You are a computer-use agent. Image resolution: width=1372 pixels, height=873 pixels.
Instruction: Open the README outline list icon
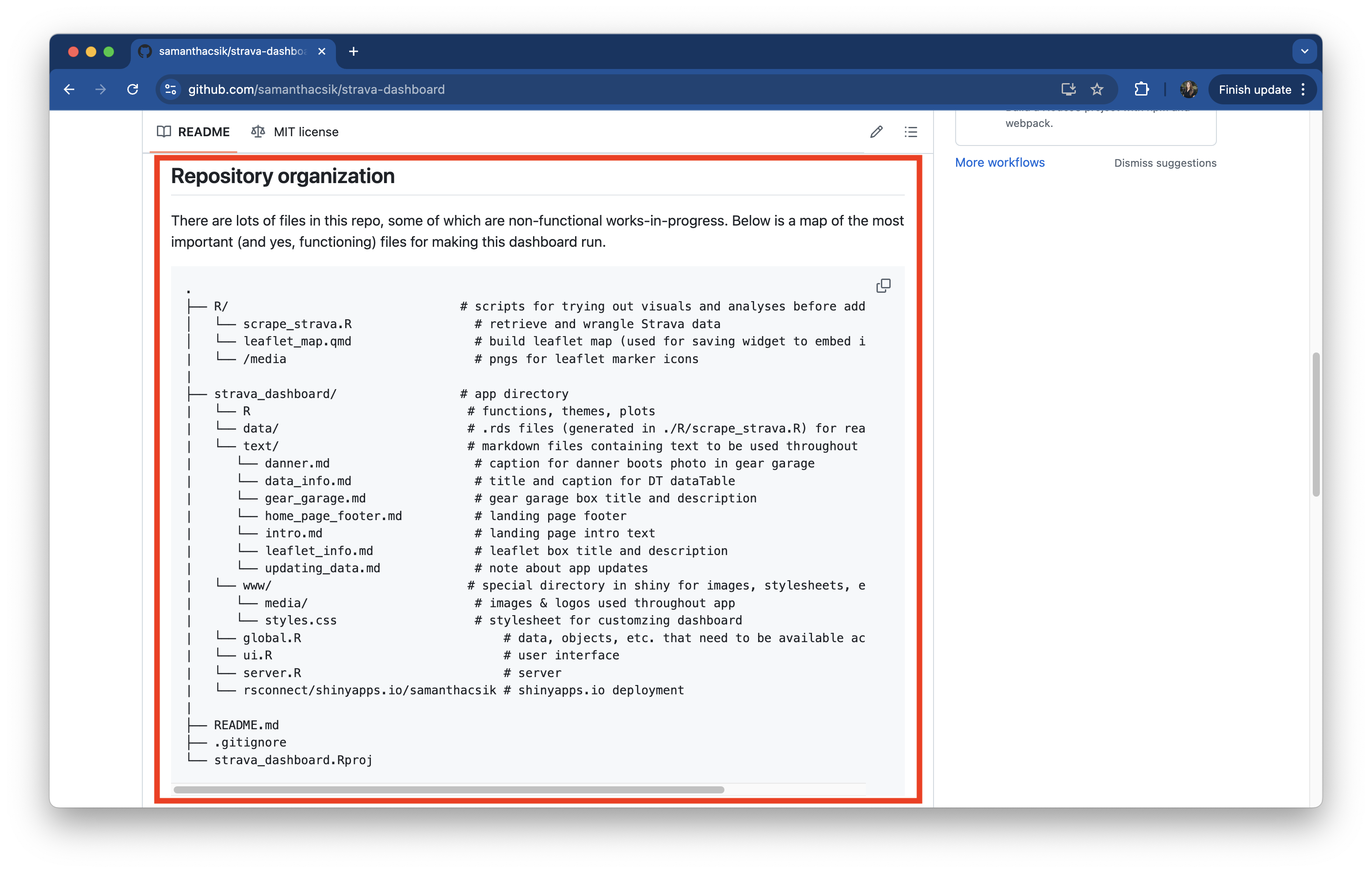[911, 132]
